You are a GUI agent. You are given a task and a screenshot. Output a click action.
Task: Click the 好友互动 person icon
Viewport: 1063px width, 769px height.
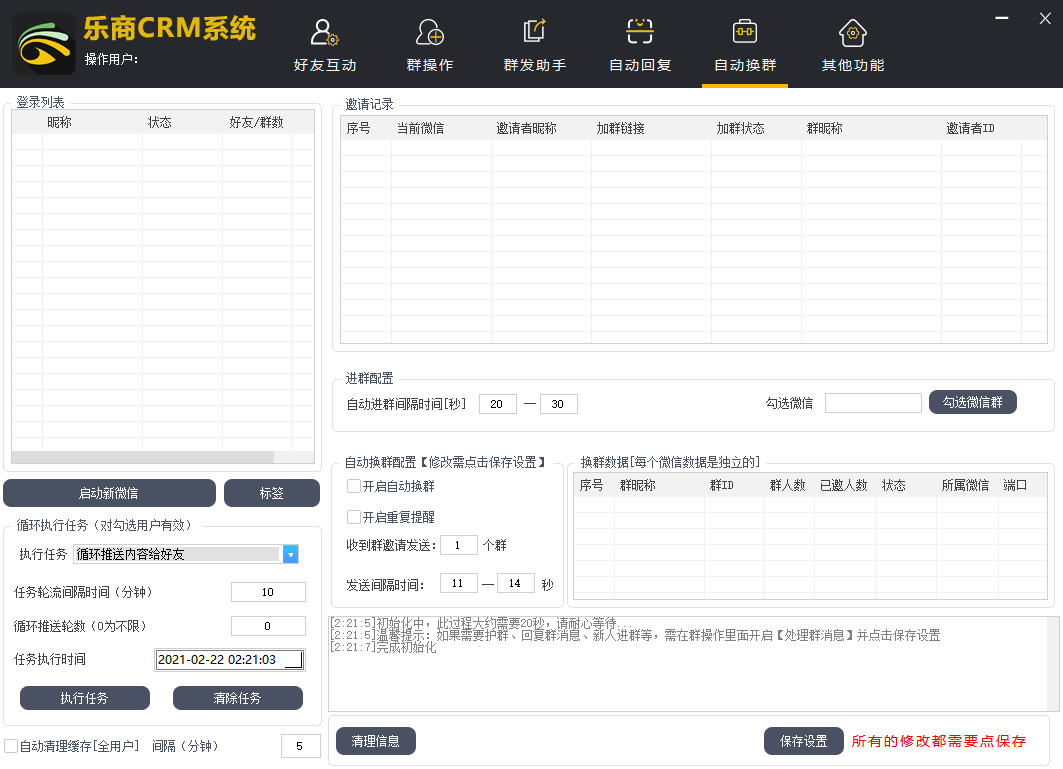pyautogui.click(x=324, y=33)
